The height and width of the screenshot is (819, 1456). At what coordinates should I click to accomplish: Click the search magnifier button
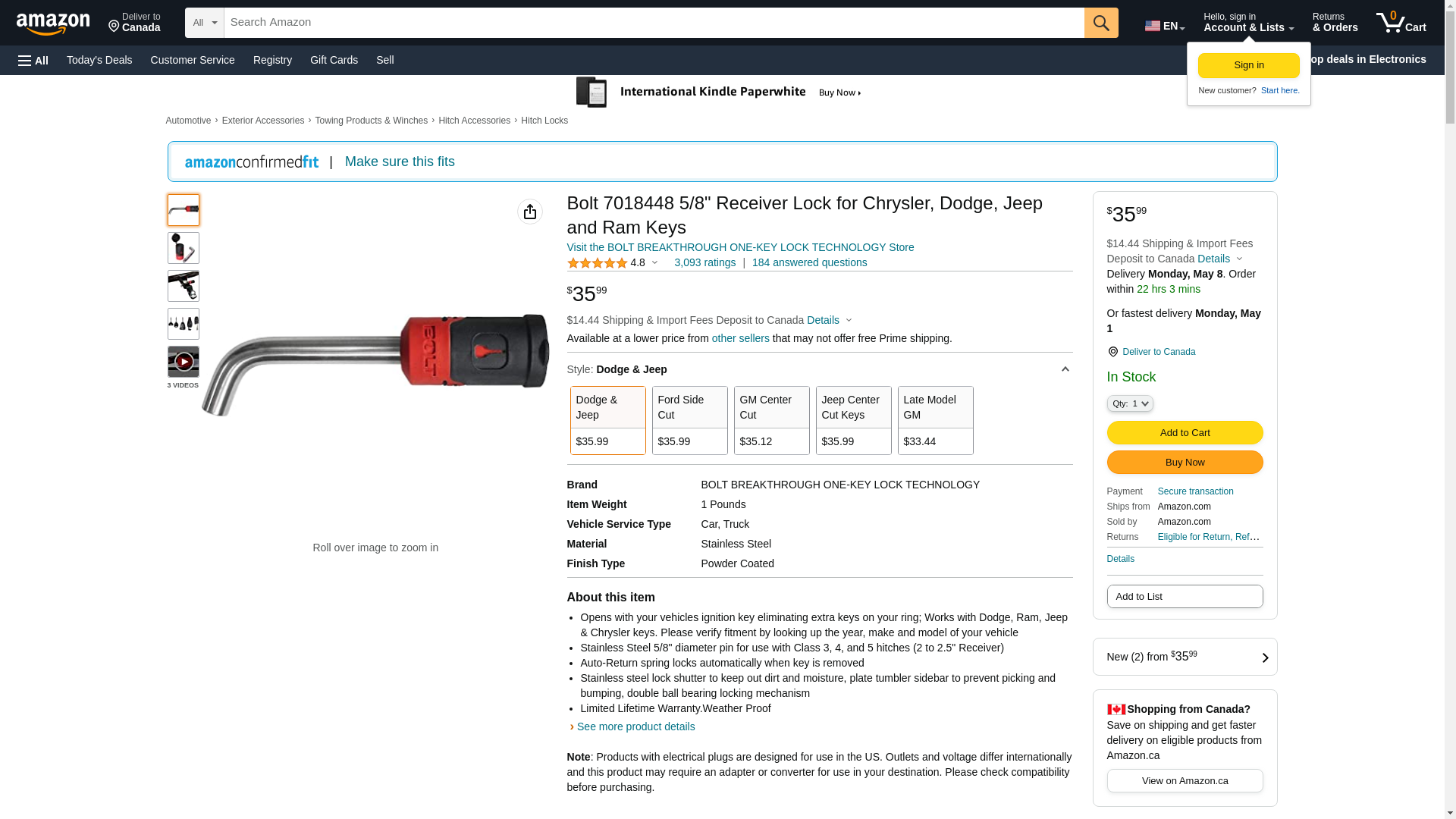point(1101,23)
